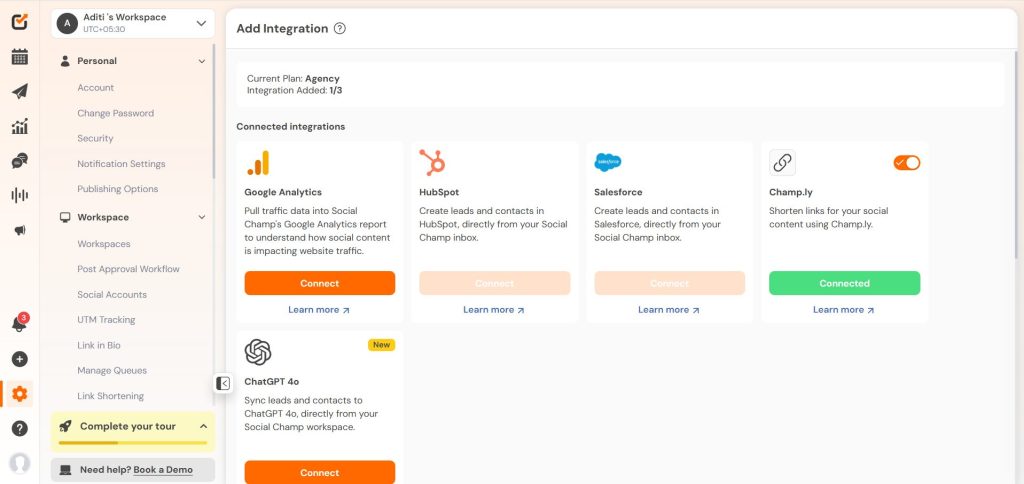1024x484 pixels.
Task: Click the green Champ.ly Connected button
Action: click(x=844, y=283)
